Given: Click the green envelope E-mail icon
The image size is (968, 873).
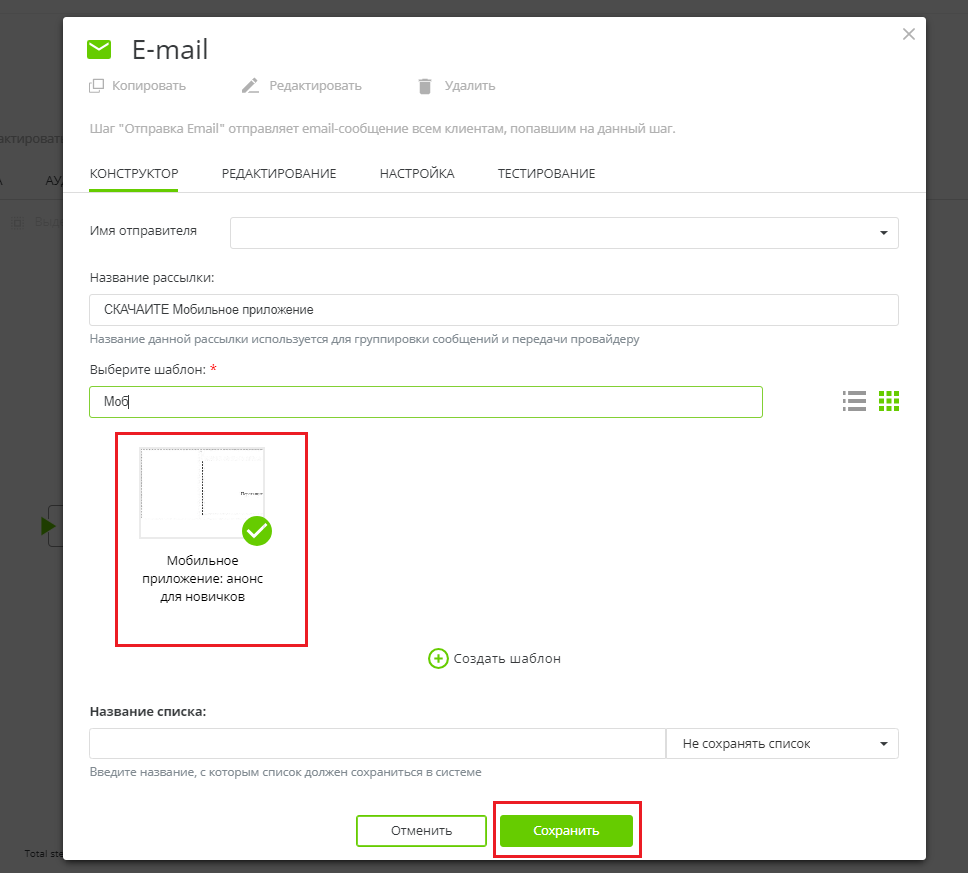Looking at the screenshot, I should pyautogui.click(x=99, y=47).
